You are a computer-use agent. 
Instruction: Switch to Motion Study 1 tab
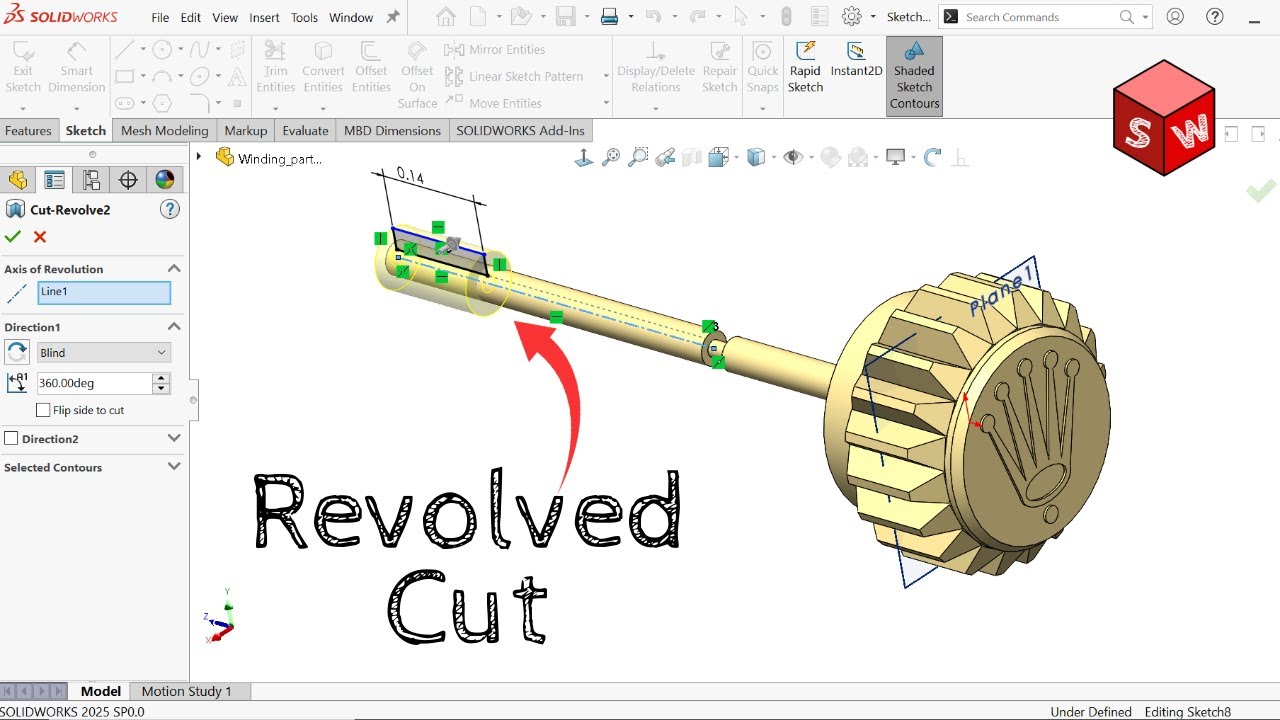186,691
